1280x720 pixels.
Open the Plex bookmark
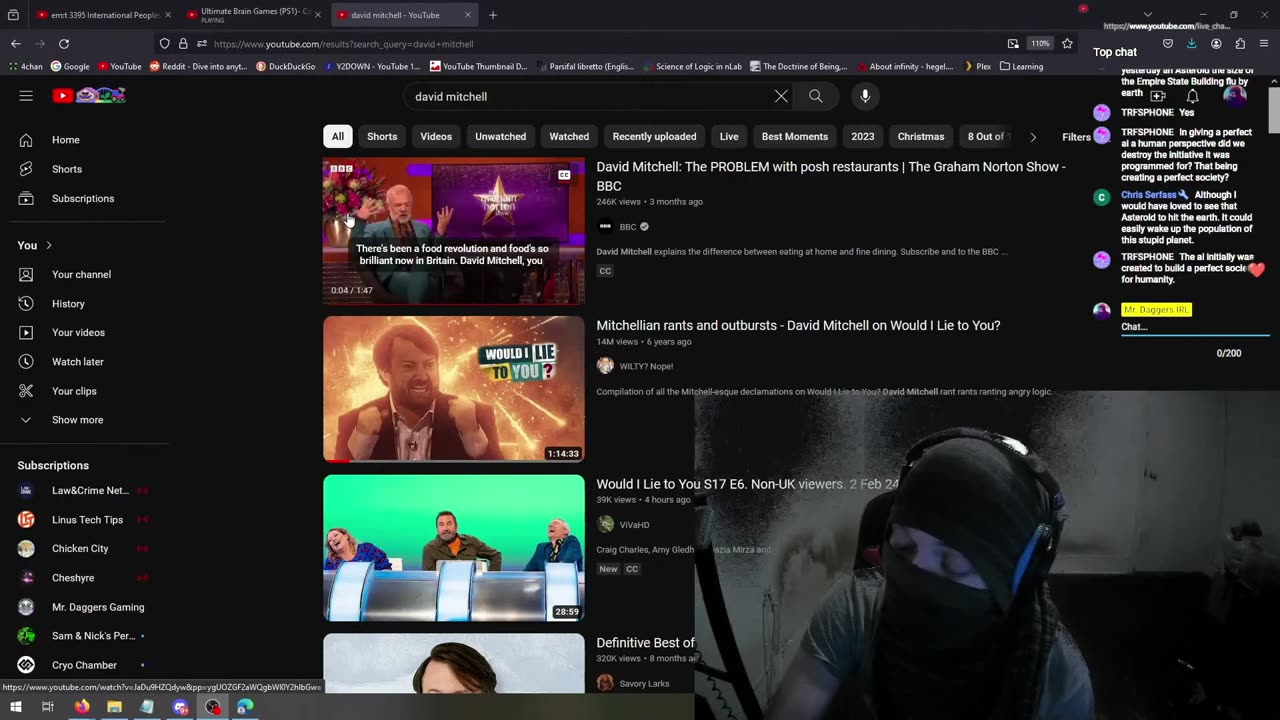977,66
